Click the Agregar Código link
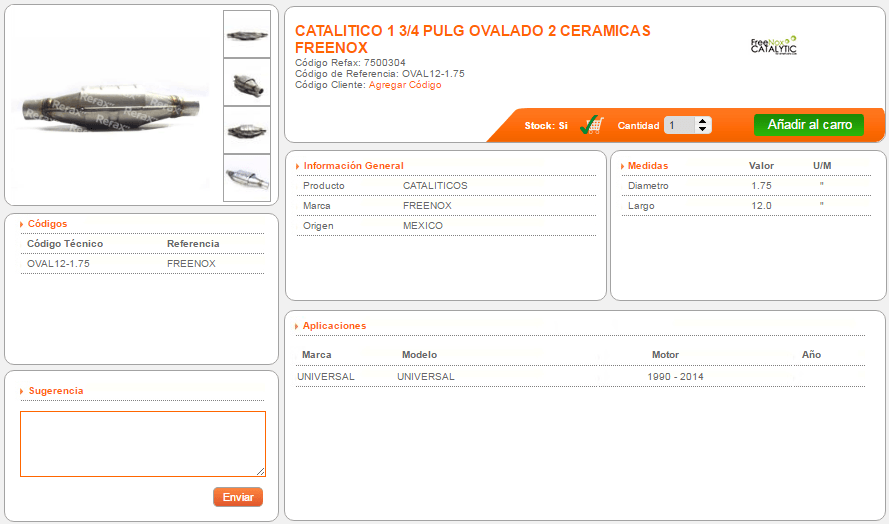 pos(405,85)
